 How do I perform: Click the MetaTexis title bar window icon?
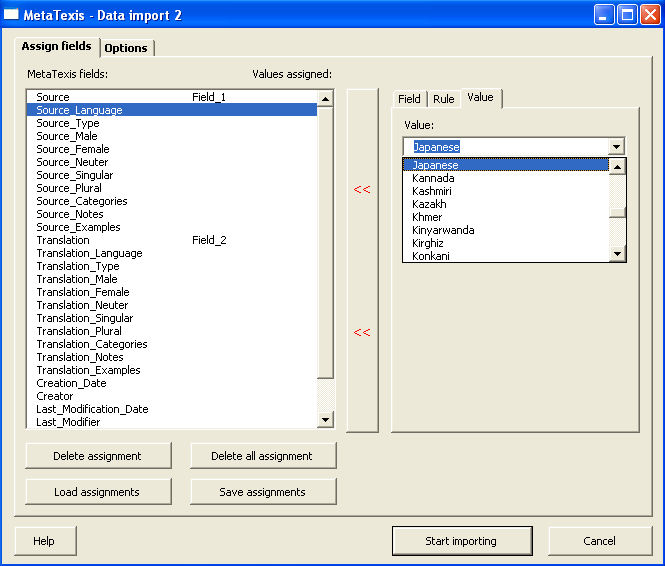pyautogui.click(x=11, y=14)
